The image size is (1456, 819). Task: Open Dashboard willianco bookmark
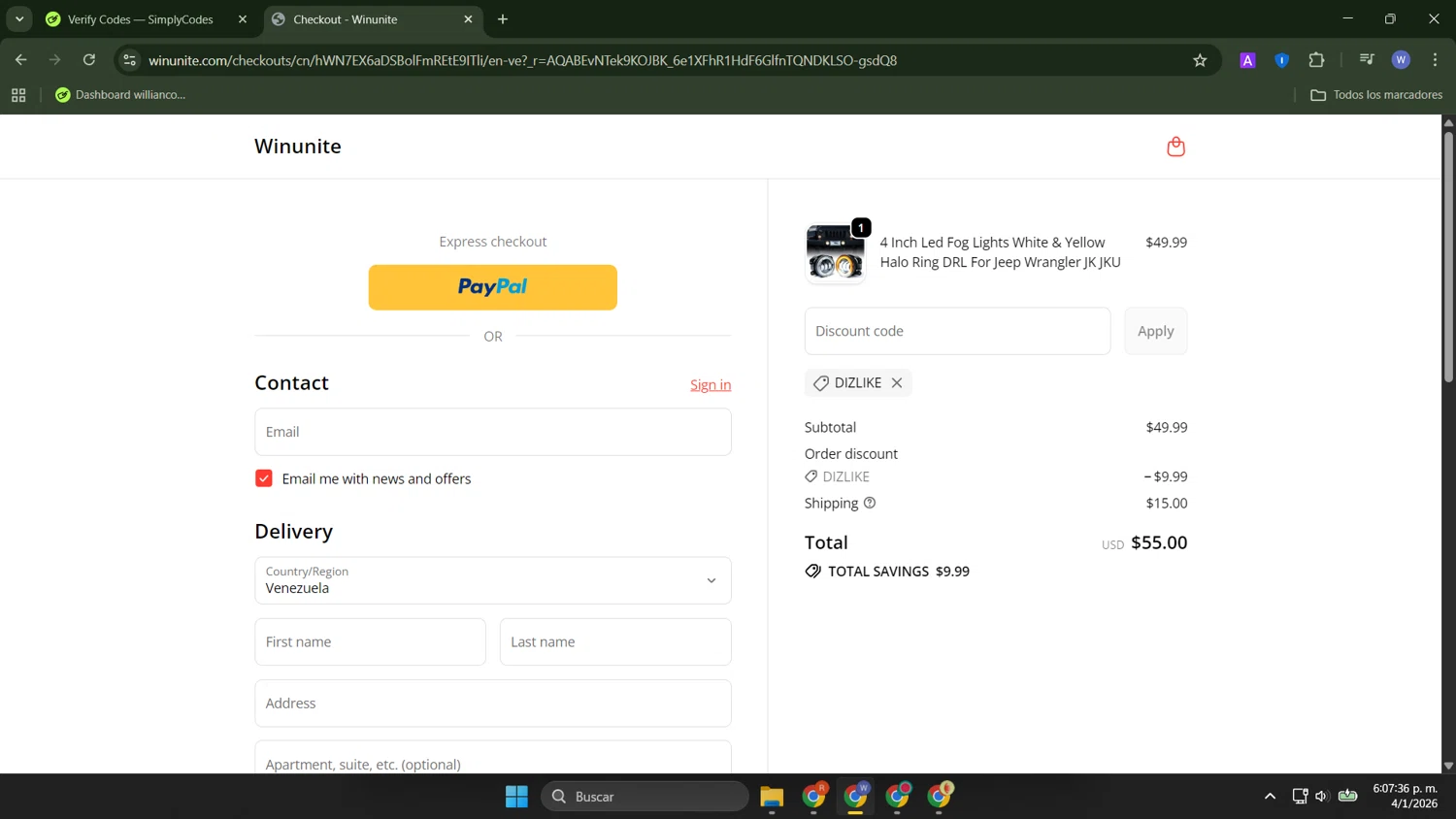coord(120,95)
